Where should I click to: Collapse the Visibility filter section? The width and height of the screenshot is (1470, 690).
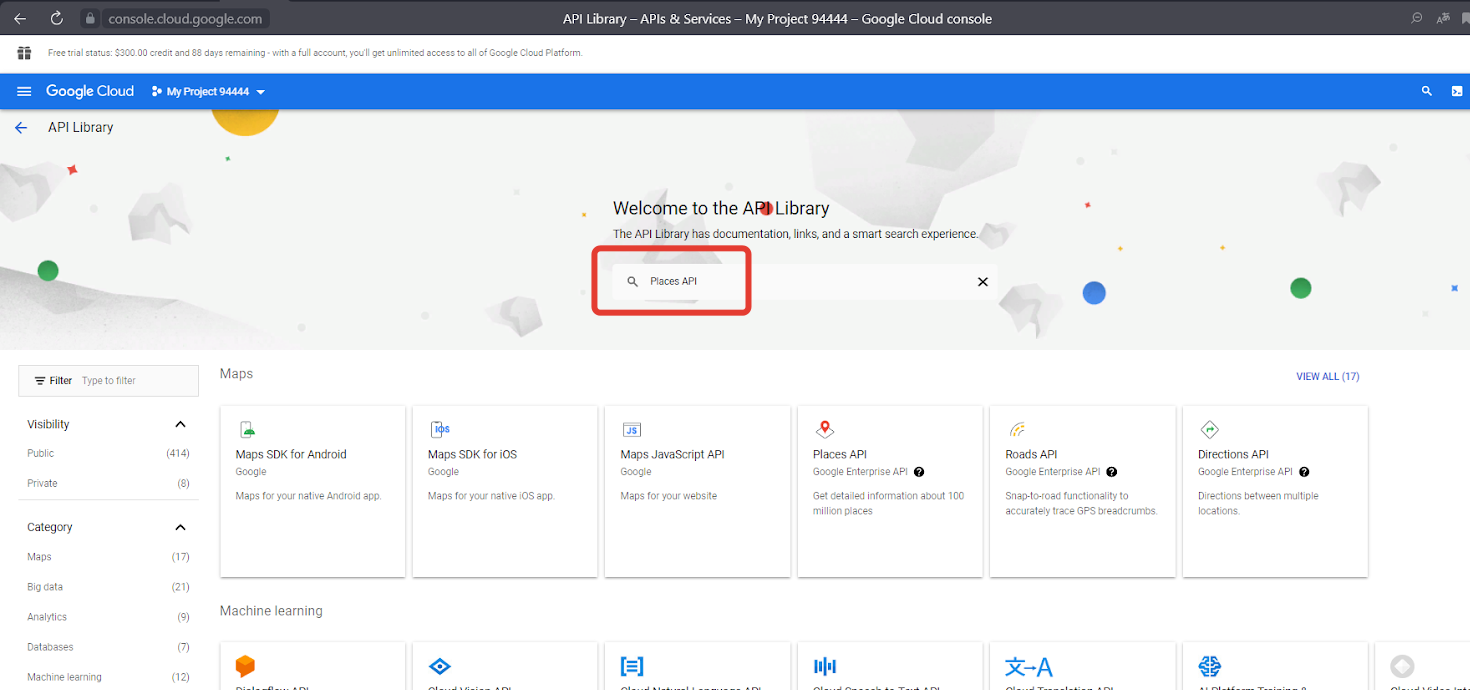click(181, 425)
